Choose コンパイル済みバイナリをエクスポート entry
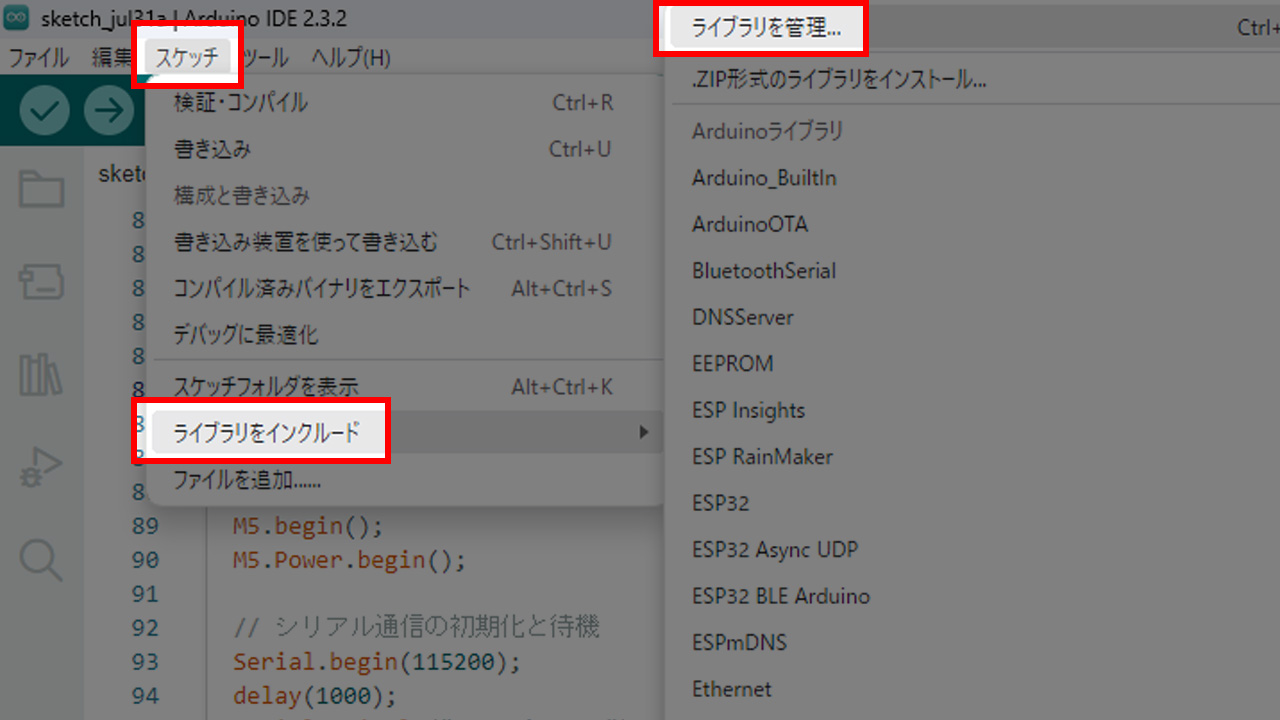The width and height of the screenshot is (1280, 720). [321, 289]
